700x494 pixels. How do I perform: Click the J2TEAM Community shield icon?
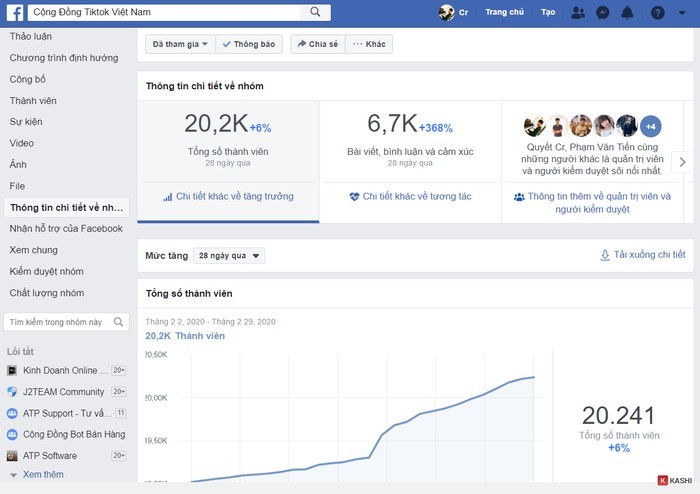point(12,392)
